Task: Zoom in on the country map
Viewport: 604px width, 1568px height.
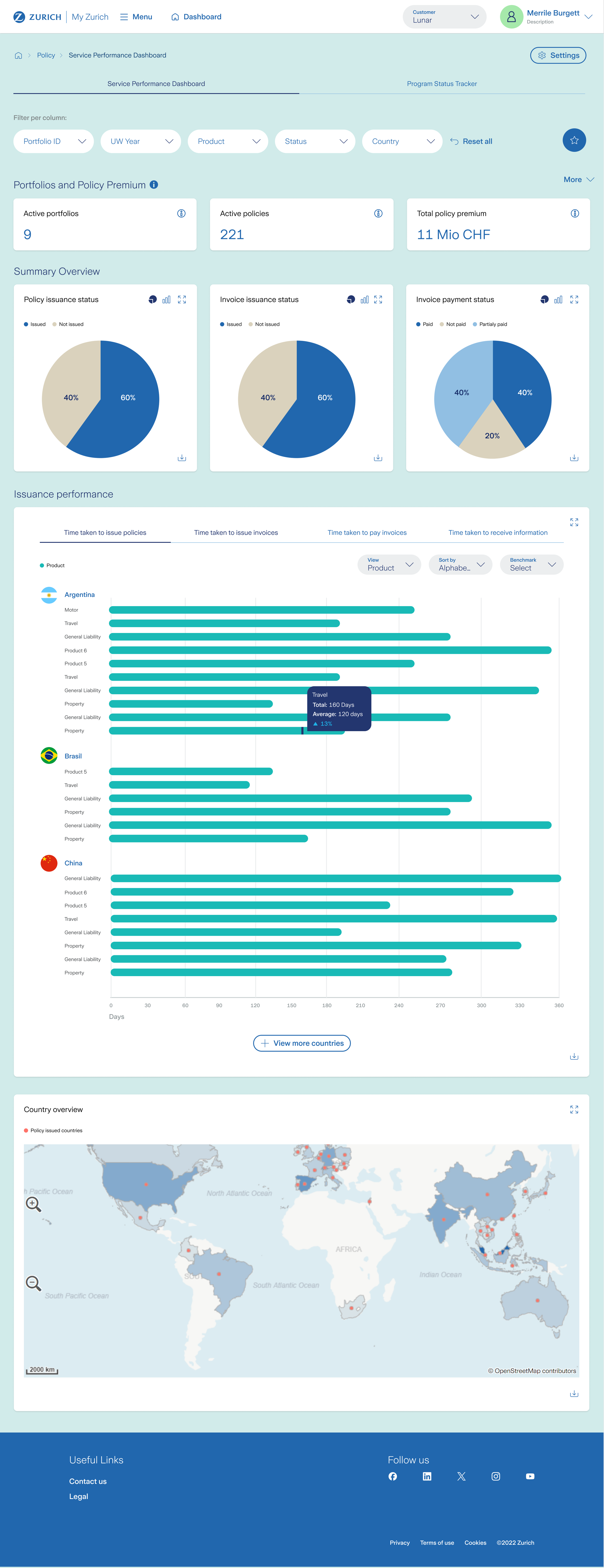Action: (33, 1204)
